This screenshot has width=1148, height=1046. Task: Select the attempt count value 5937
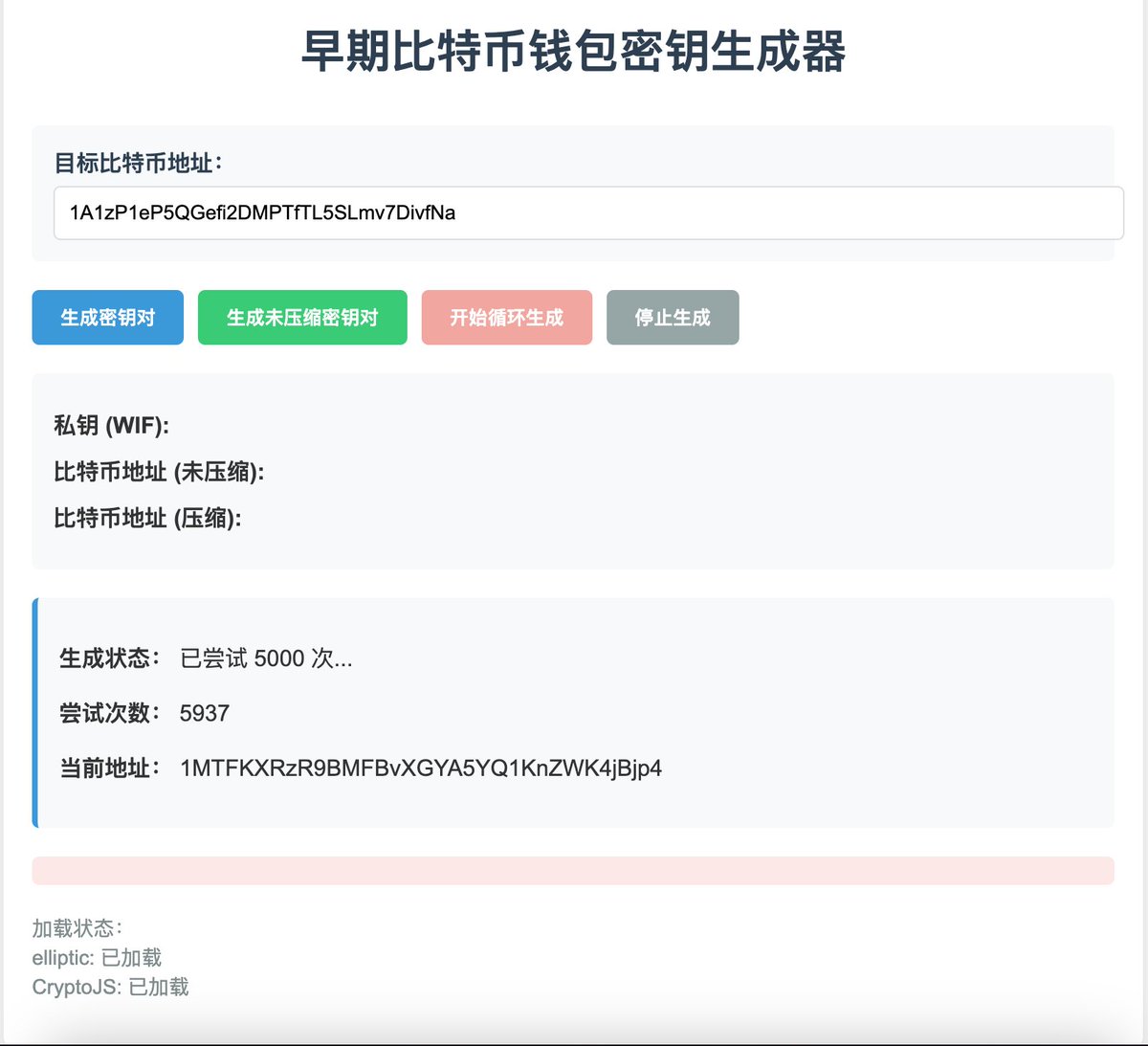pos(203,712)
